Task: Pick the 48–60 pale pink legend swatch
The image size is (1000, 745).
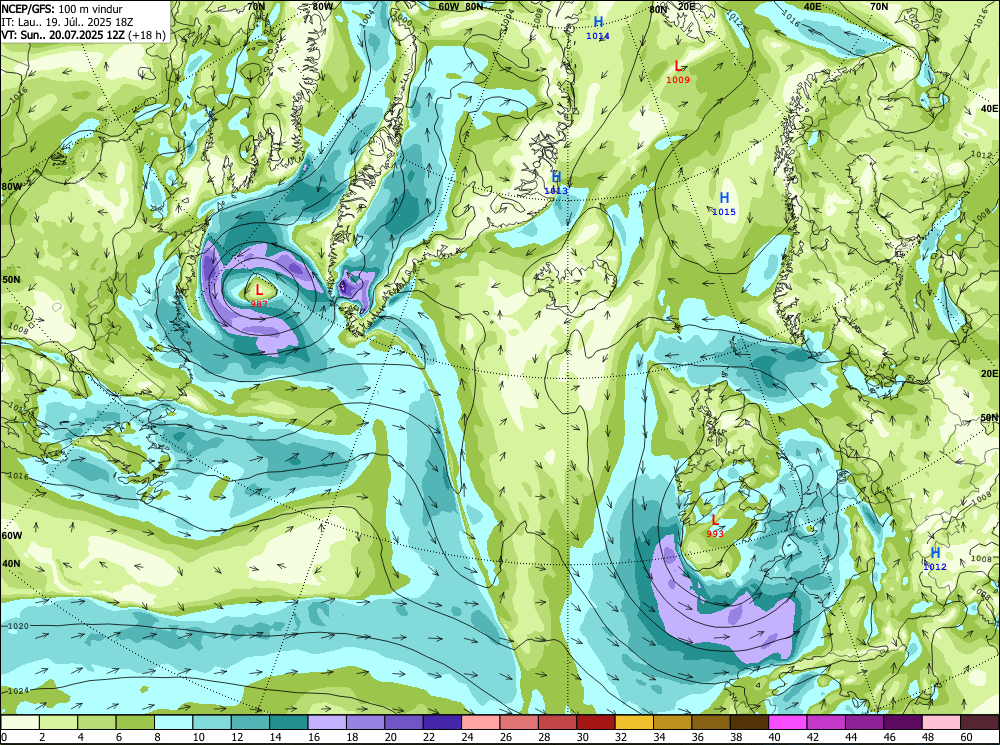Action: pos(941,722)
